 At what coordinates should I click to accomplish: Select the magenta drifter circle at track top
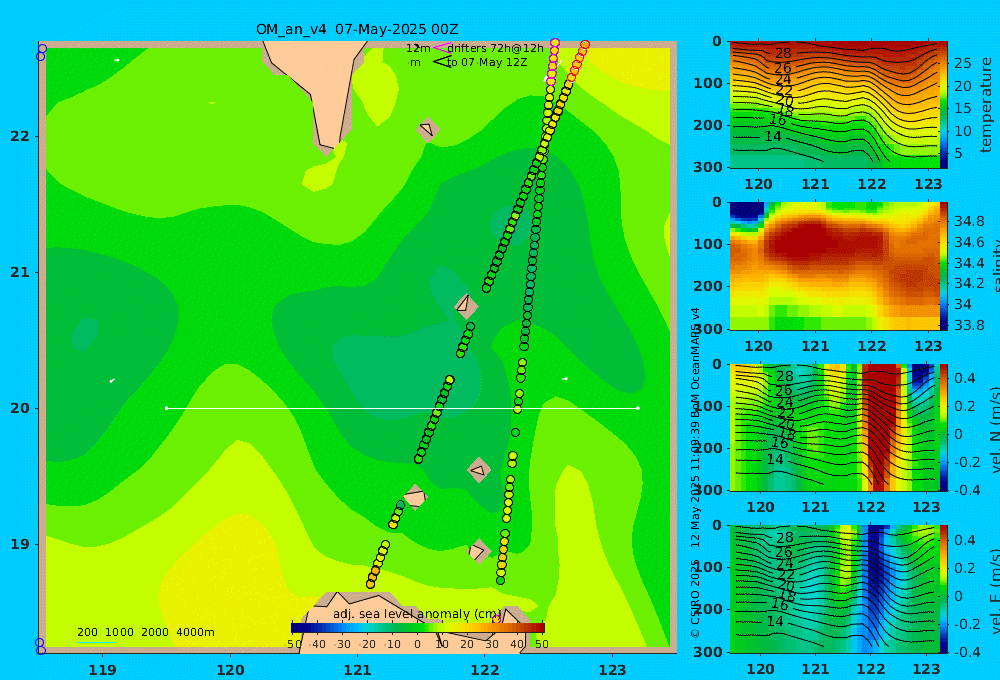[555, 43]
